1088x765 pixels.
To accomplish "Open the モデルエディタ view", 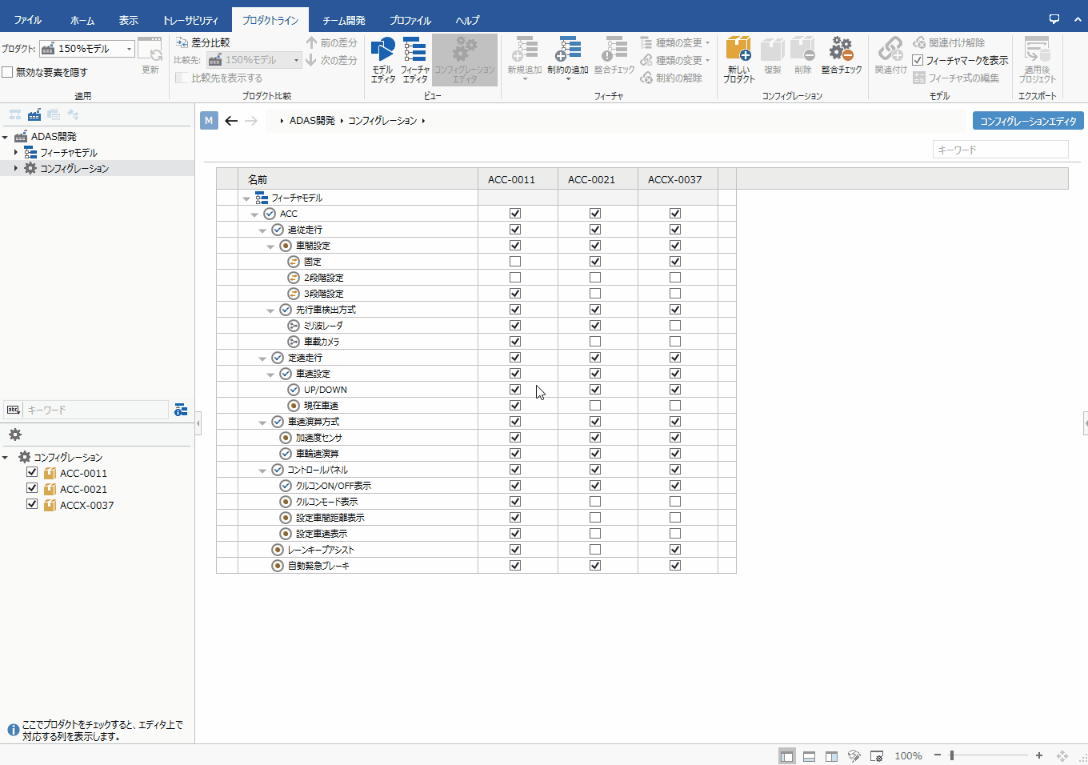I will point(382,59).
